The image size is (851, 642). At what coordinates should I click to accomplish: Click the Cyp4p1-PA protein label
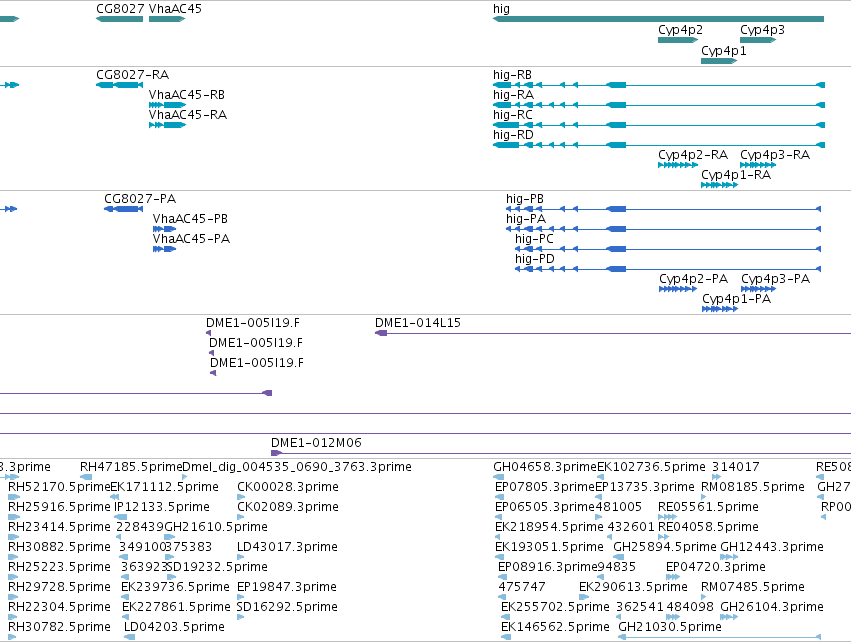(x=736, y=298)
